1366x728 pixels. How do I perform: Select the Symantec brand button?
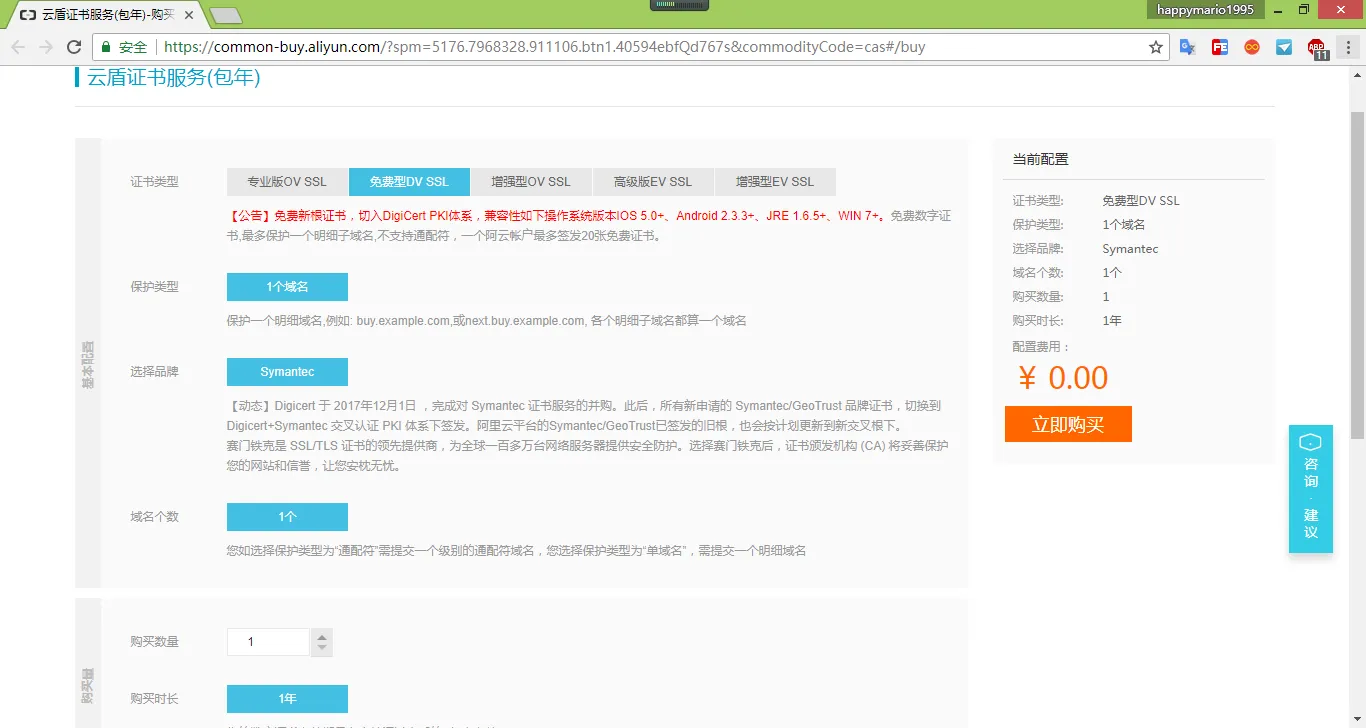click(x=287, y=372)
